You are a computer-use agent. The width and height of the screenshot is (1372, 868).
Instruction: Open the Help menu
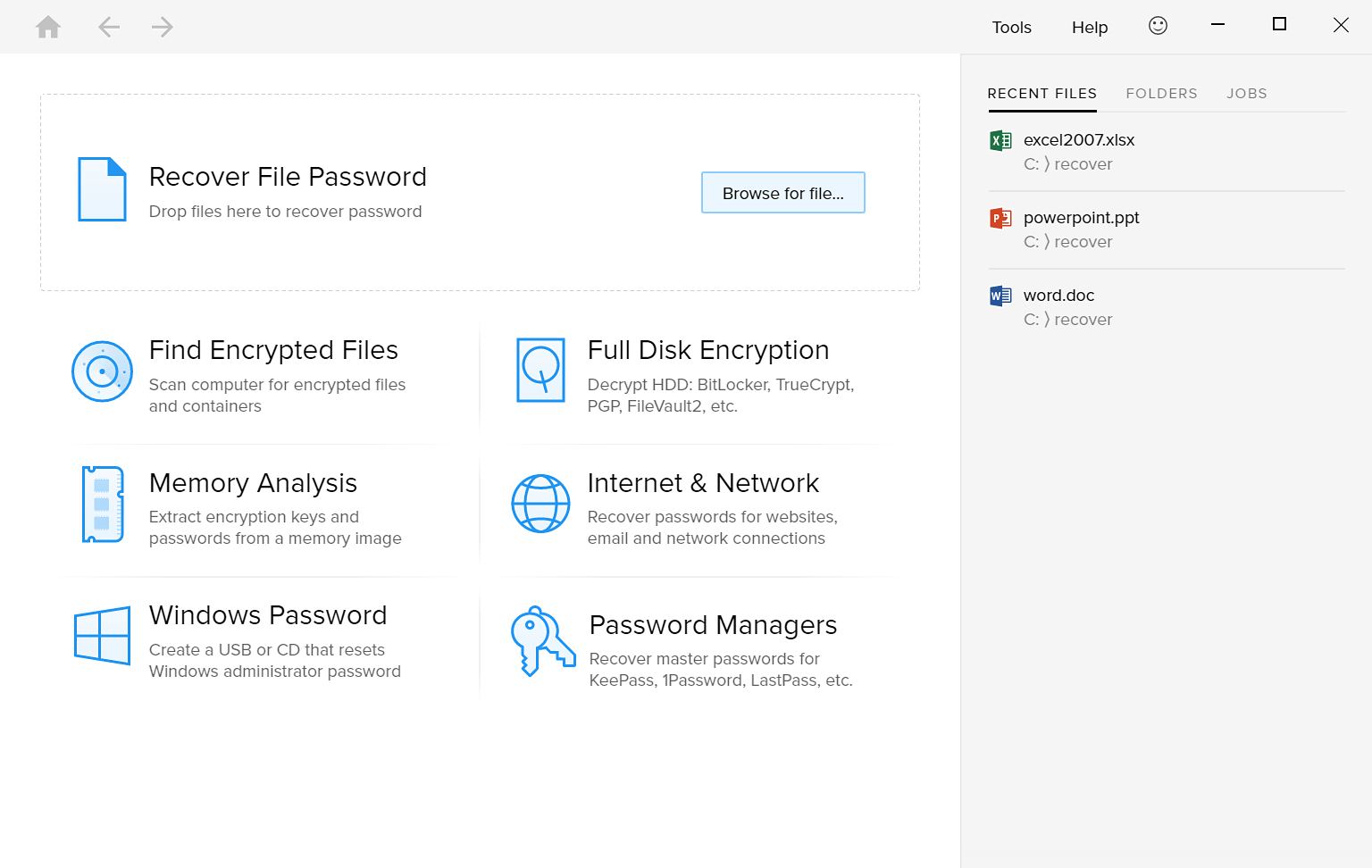click(x=1090, y=28)
